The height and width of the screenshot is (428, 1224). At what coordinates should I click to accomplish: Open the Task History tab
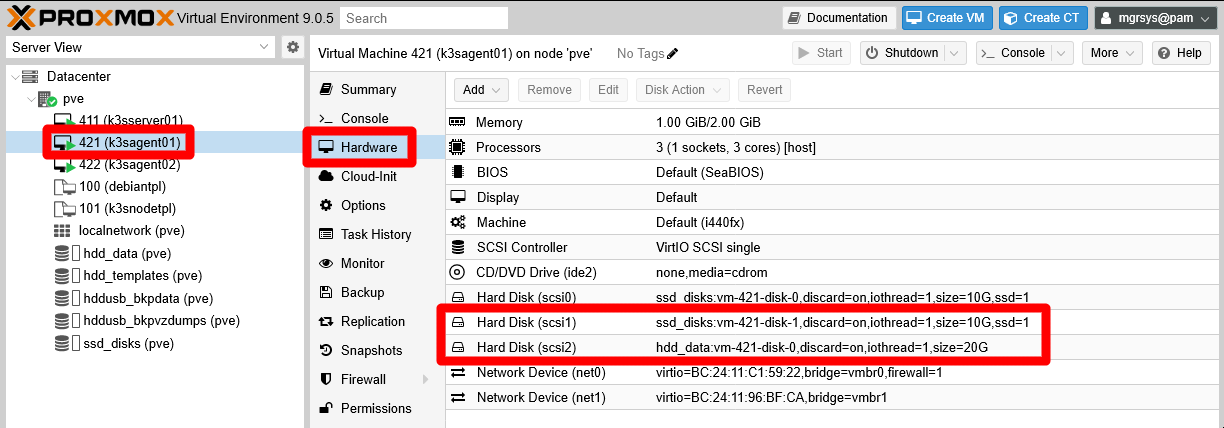click(377, 234)
